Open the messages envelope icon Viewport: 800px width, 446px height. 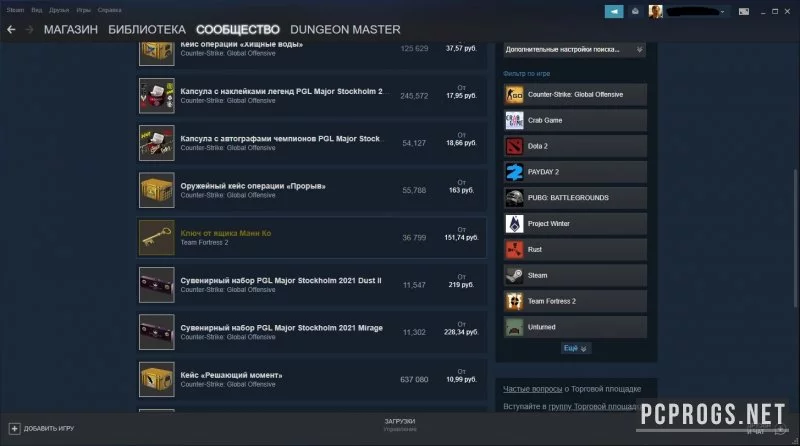click(635, 11)
